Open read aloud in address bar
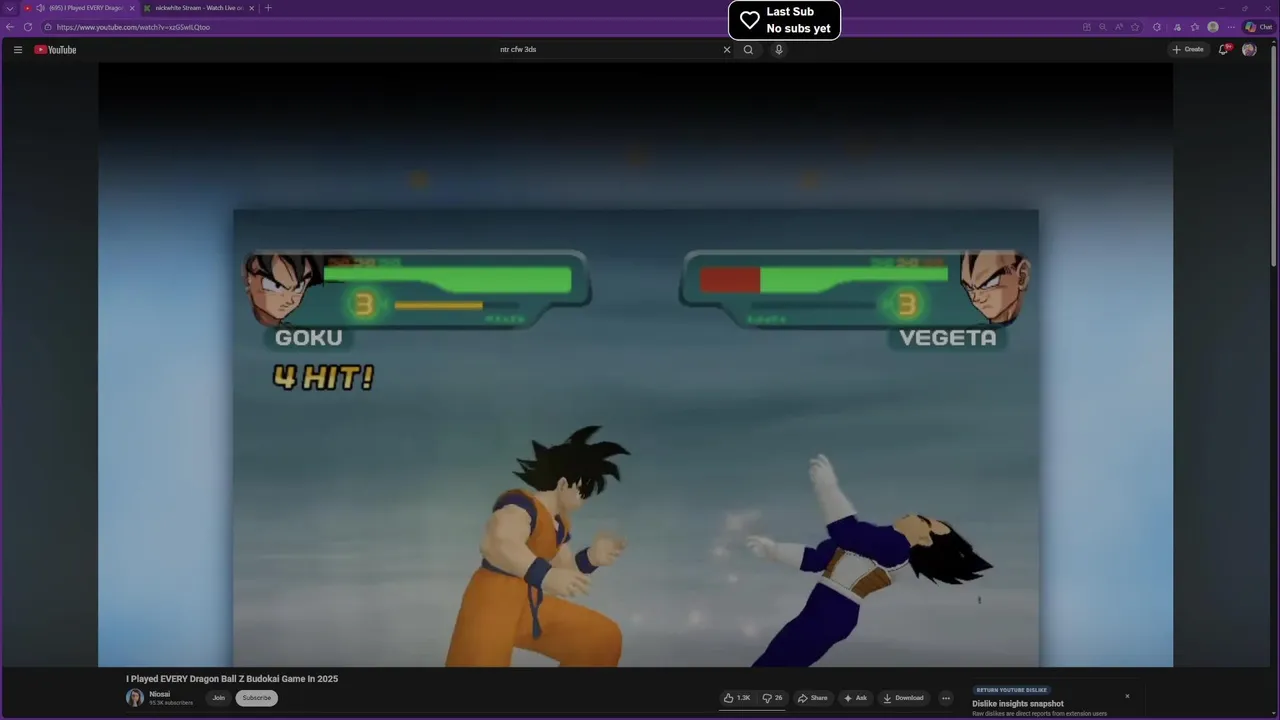1280x720 pixels. tap(1119, 27)
